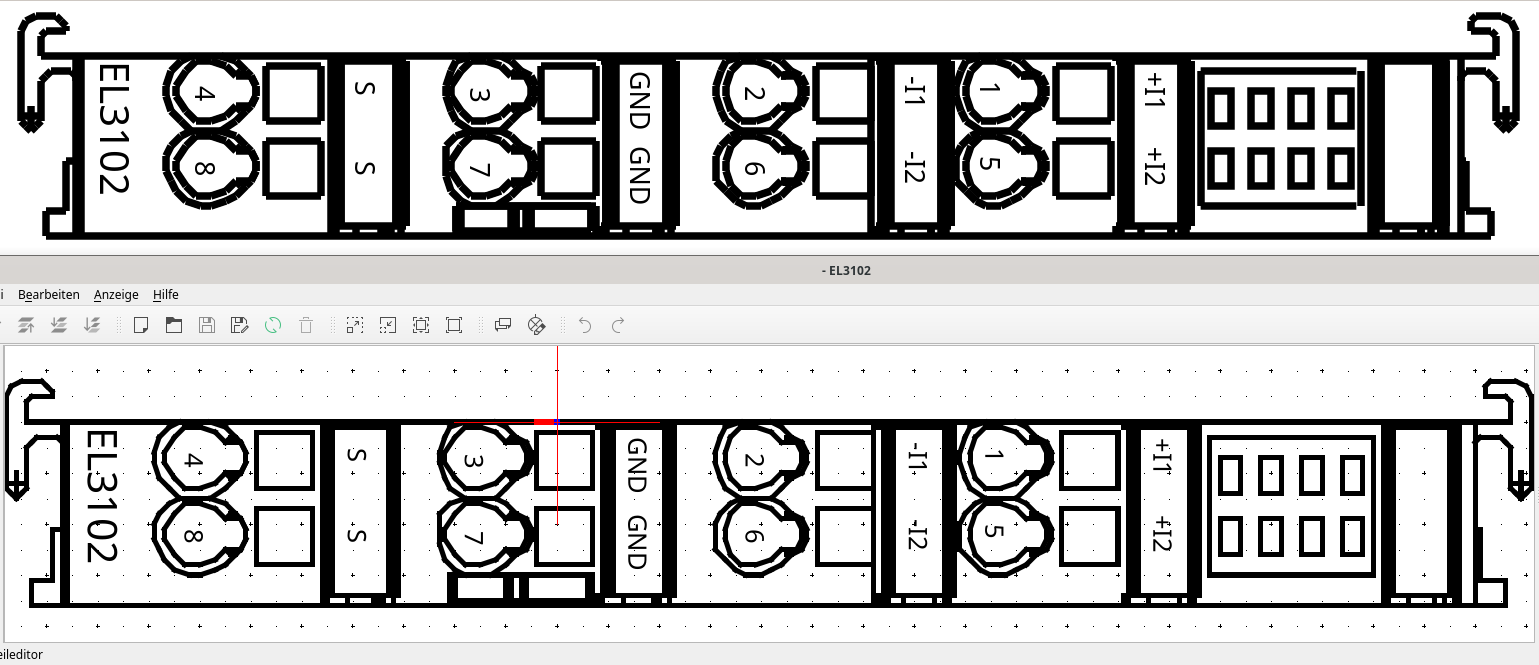Click the send to back layer icon
1539x665 pixels.
coord(91,325)
